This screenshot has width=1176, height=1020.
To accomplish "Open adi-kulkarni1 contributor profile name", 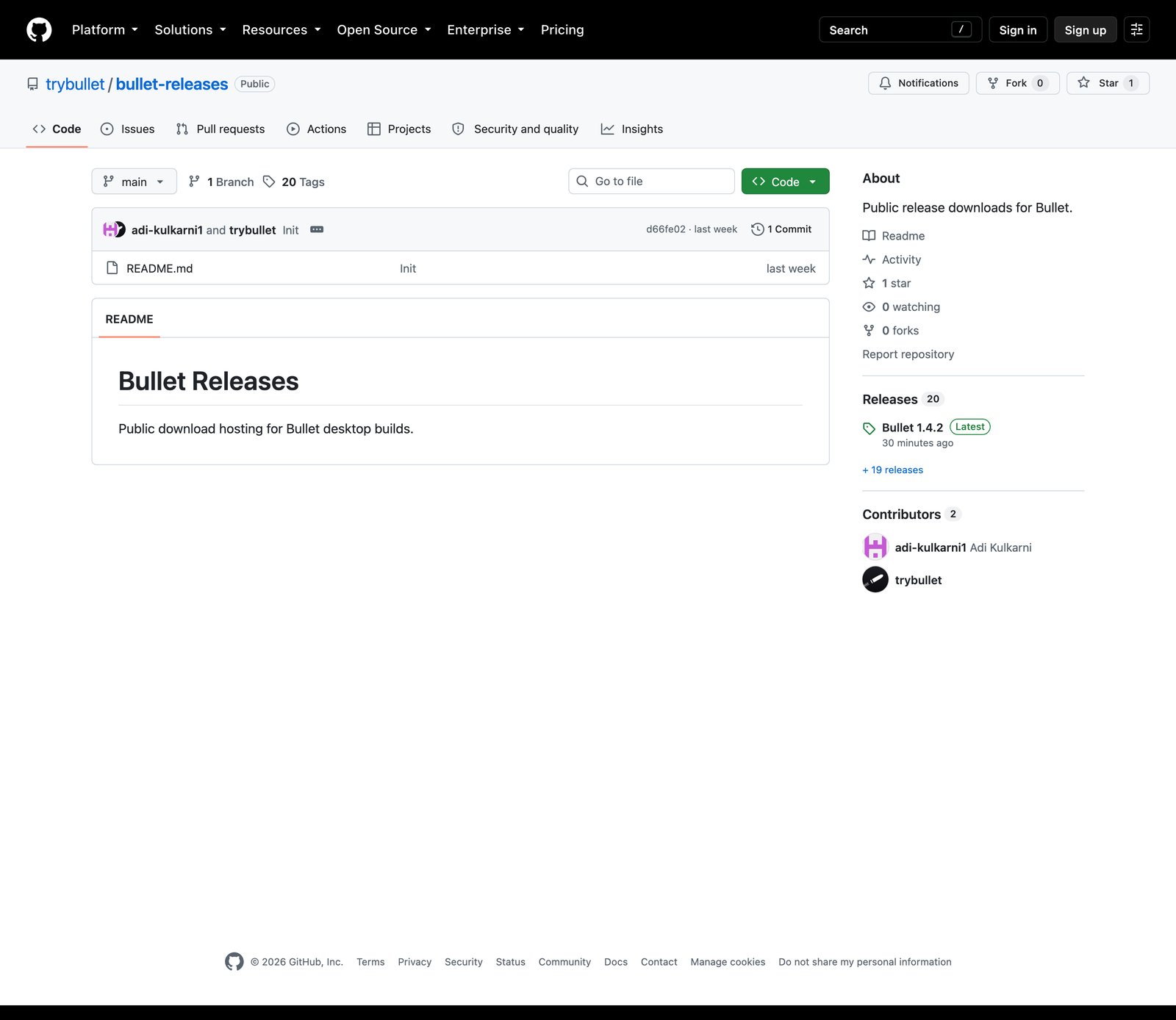I will pyautogui.click(x=931, y=547).
